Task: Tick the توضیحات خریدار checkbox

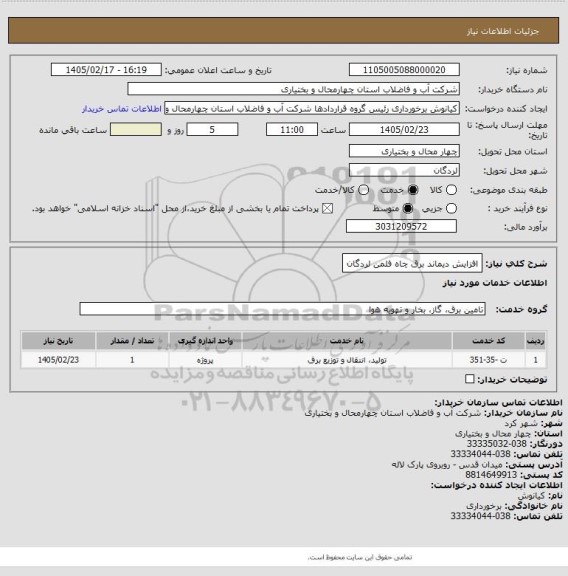Action: coord(470,379)
